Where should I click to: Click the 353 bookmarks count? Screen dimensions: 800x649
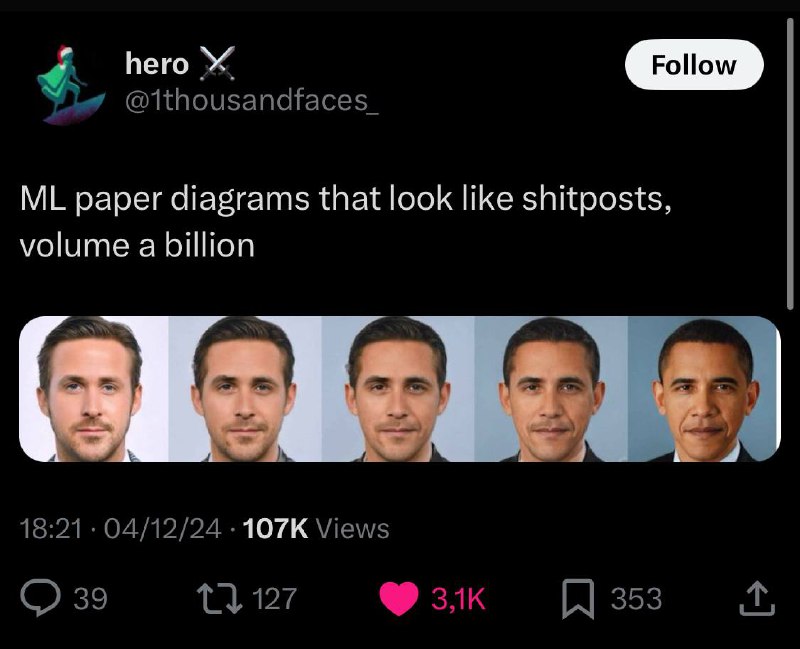[x=636, y=599]
